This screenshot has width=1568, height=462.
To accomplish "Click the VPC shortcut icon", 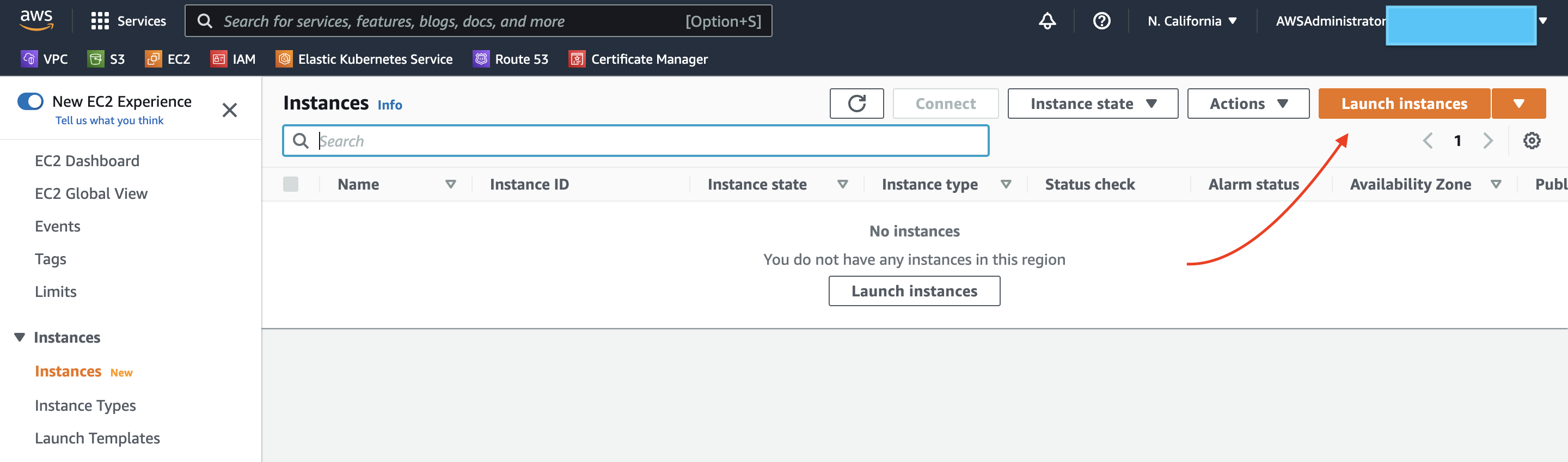I will pos(29,58).
